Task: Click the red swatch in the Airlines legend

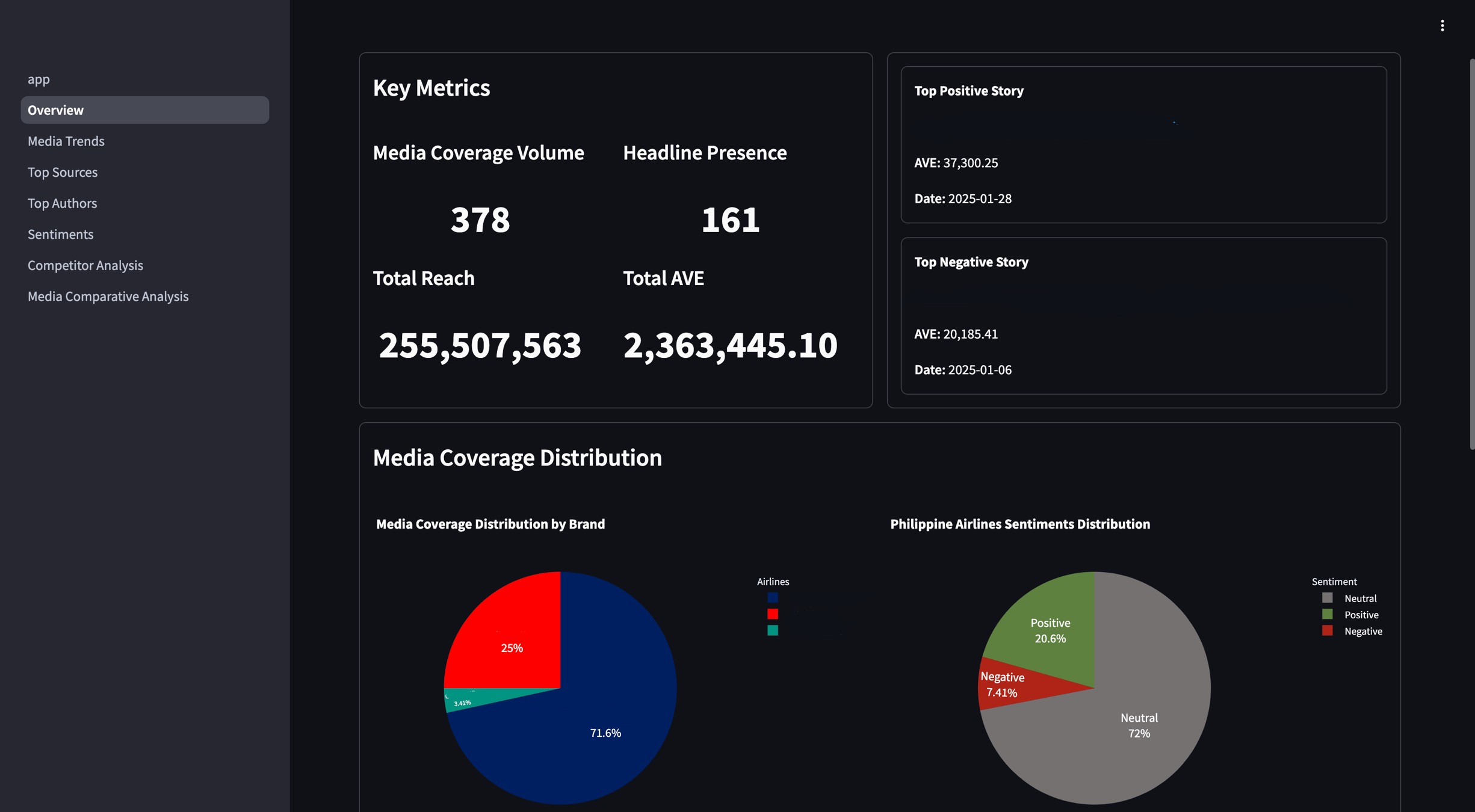Action: (x=773, y=614)
